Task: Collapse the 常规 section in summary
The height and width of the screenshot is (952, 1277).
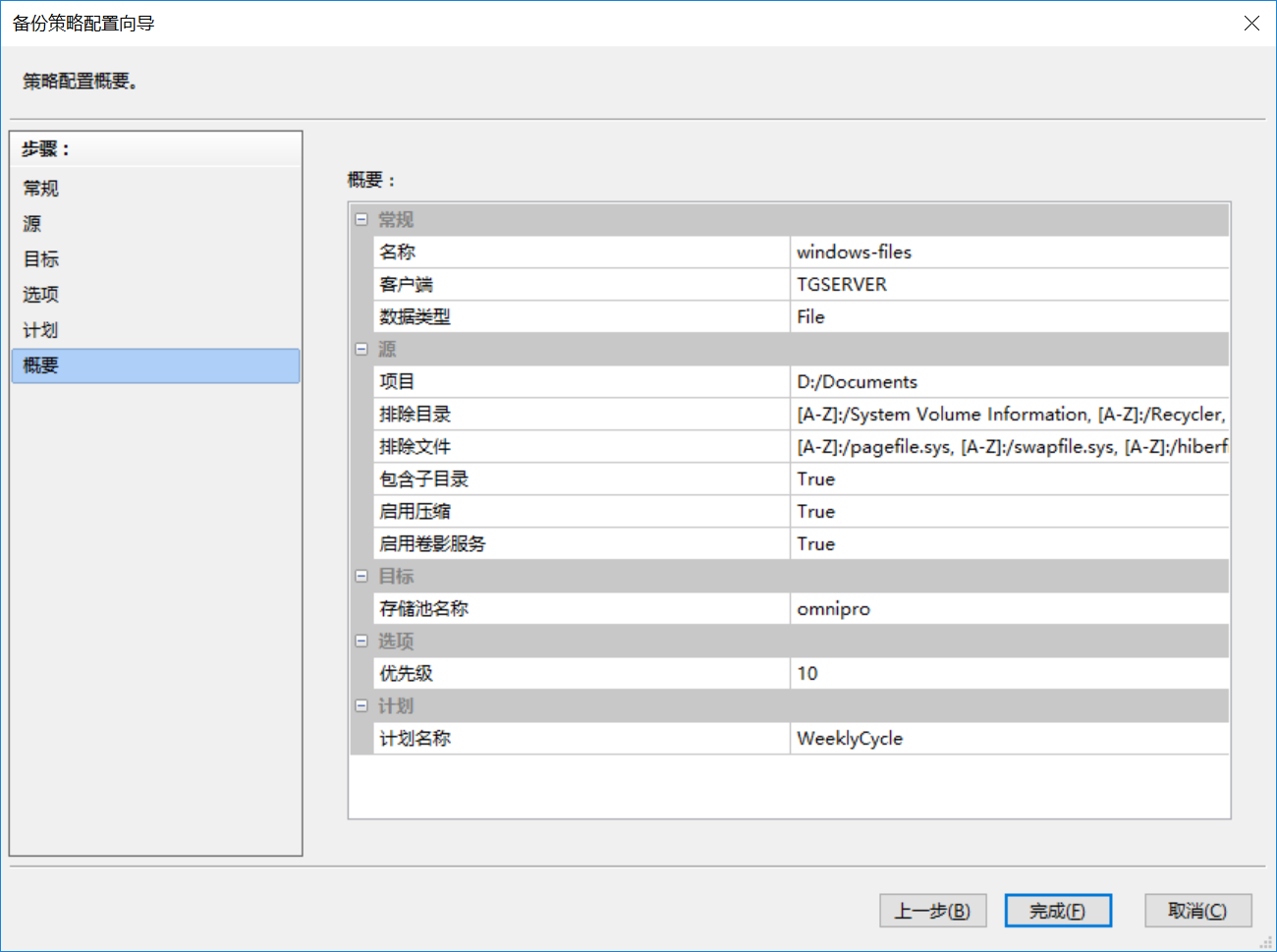Action: pos(361,219)
